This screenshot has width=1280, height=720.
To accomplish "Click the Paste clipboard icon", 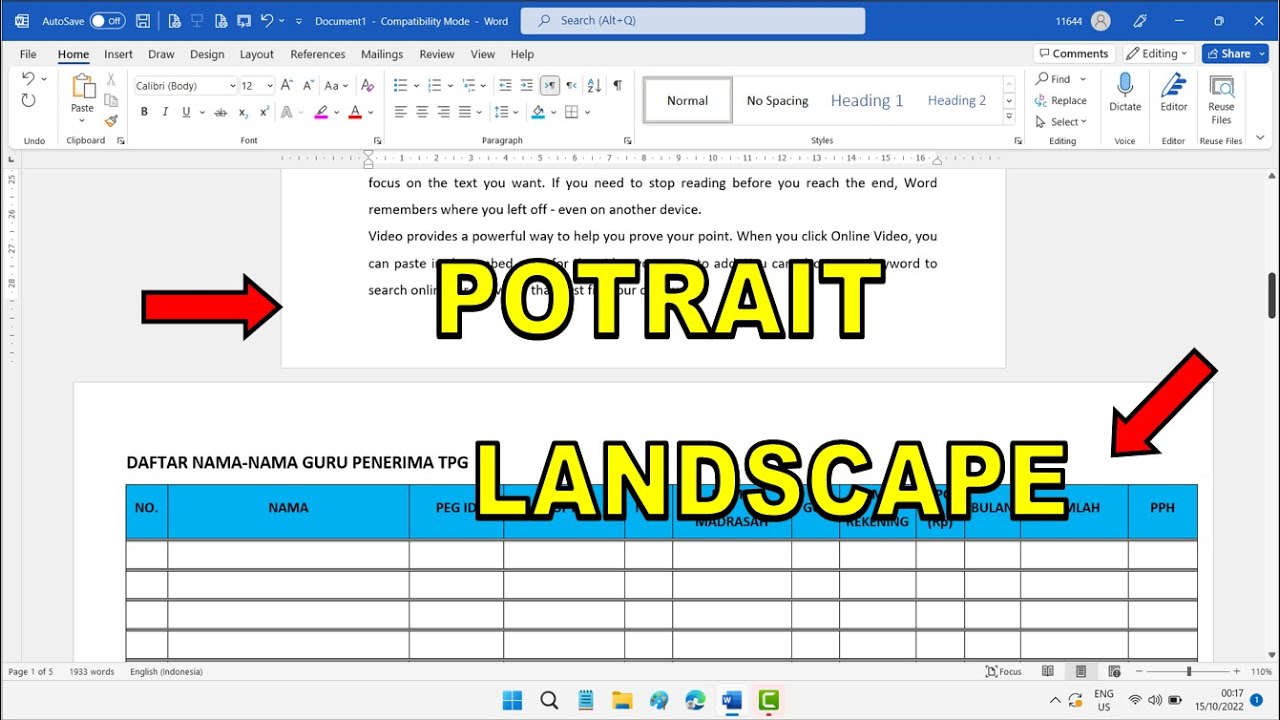I will click(82, 87).
